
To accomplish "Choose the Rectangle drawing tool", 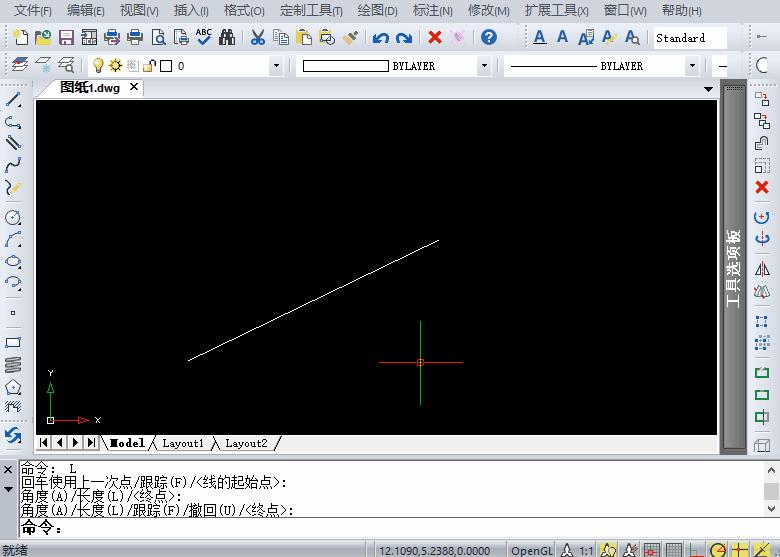I will pos(13,342).
